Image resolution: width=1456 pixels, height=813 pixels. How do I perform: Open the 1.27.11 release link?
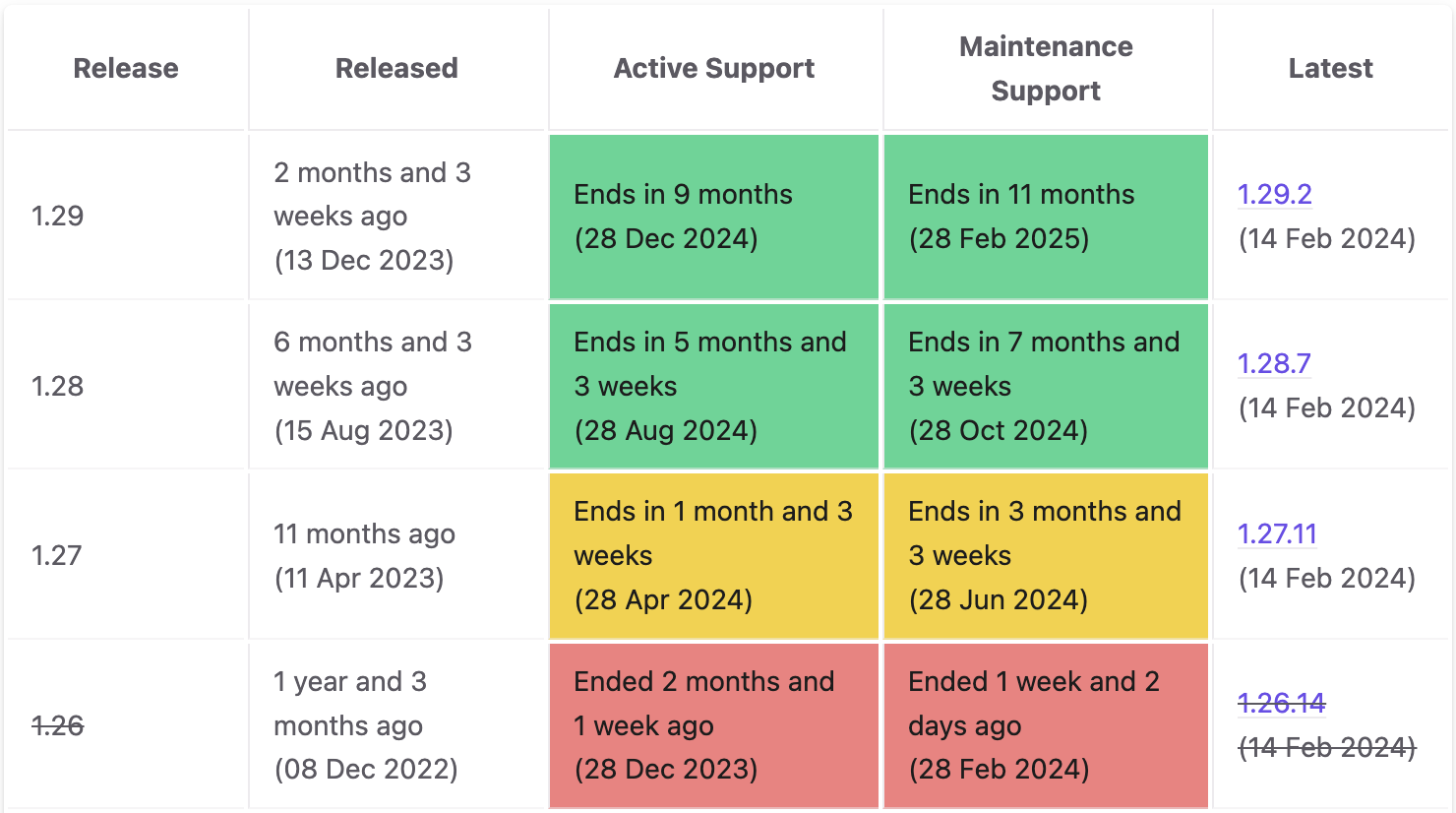[x=1279, y=534]
